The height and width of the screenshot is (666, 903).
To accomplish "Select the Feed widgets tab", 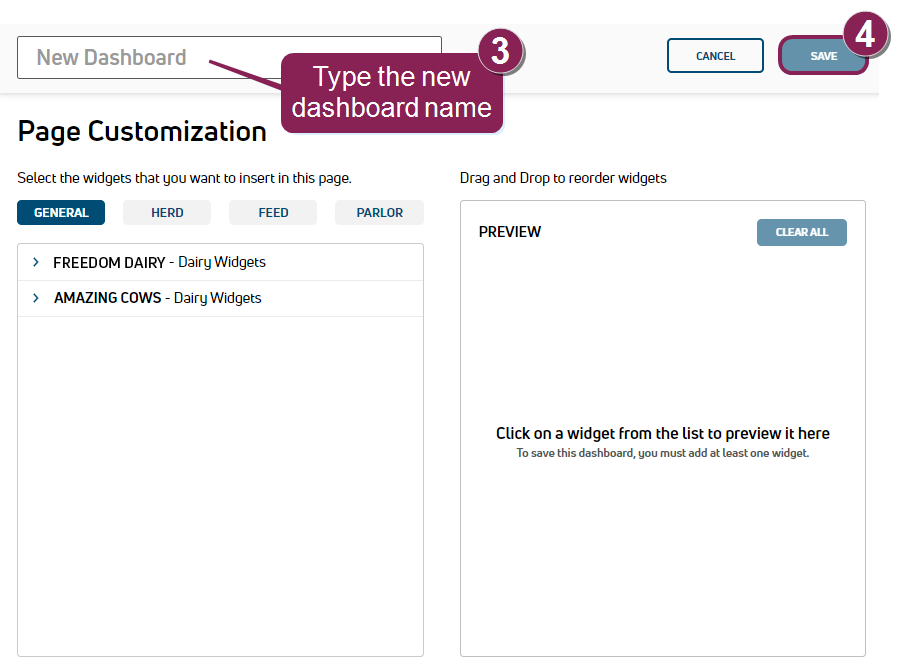I will [x=273, y=213].
